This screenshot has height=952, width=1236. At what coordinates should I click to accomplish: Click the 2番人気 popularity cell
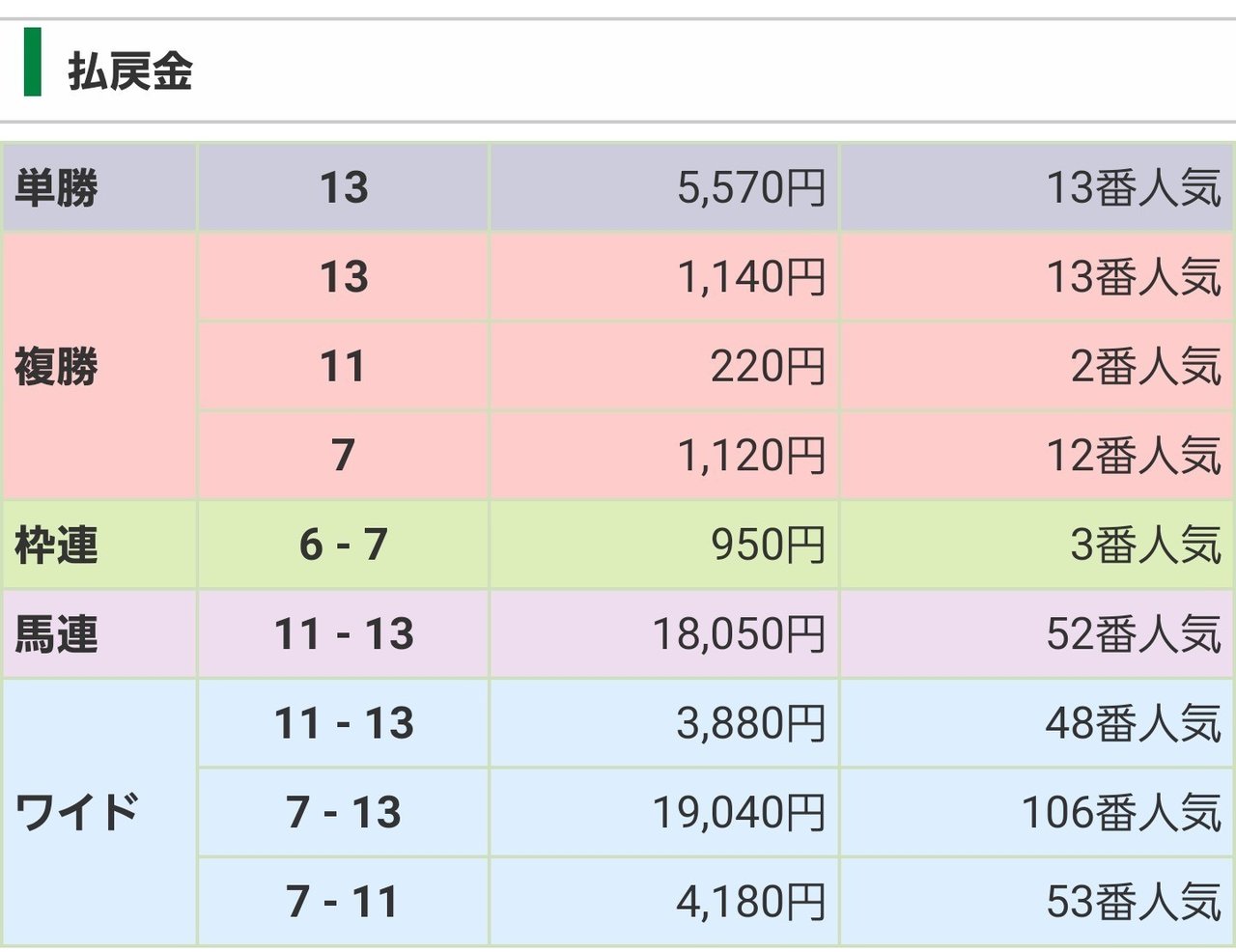[1146, 367]
